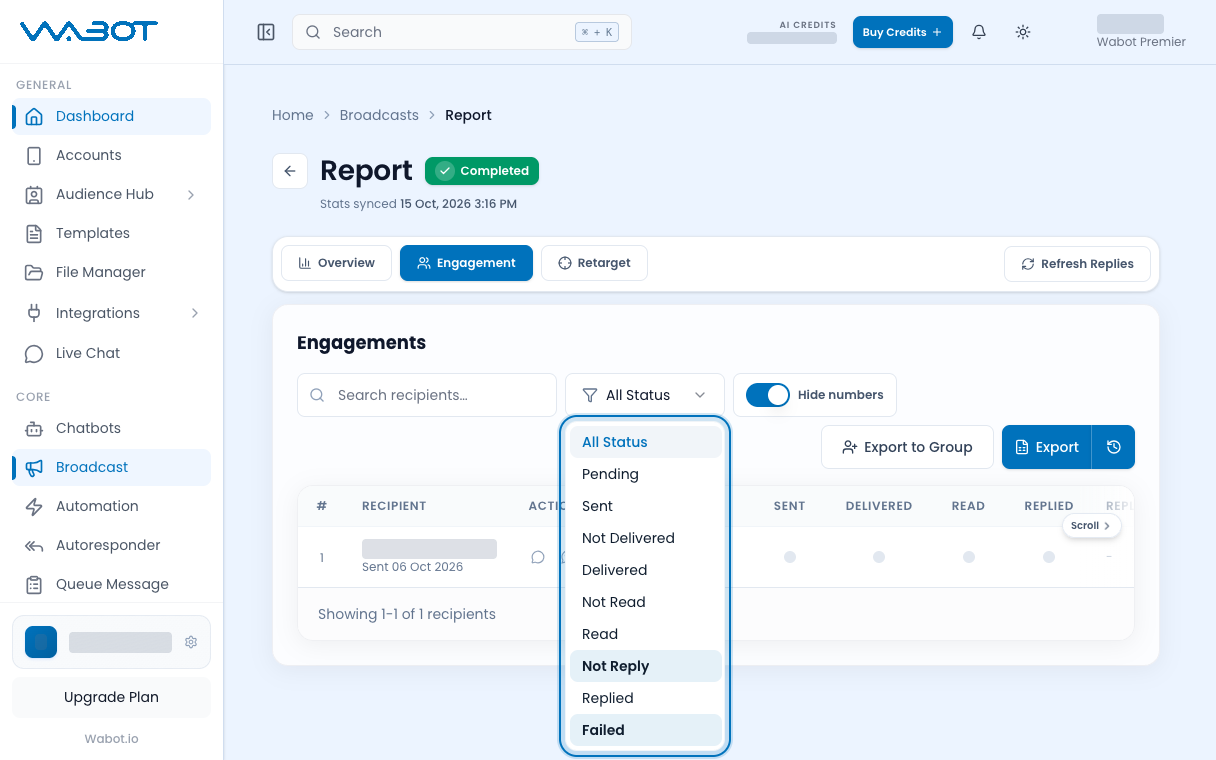Select Not Delivered status option

pos(646,538)
